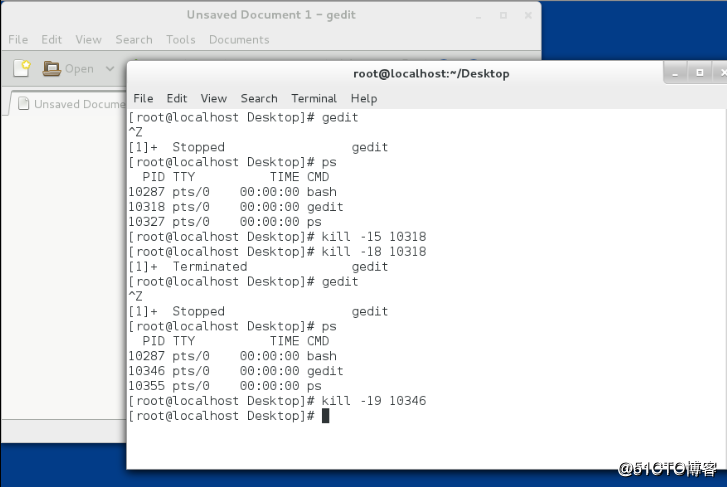The width and height of the screenshot is (727, 487).
Task: Expand the Open recent files dropdown arrow
Action: coord(110,69)
